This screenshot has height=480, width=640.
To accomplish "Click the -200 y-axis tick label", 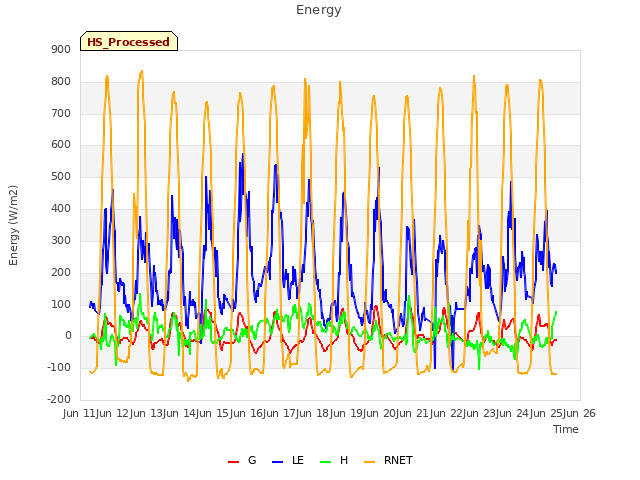I will [59, 399].
